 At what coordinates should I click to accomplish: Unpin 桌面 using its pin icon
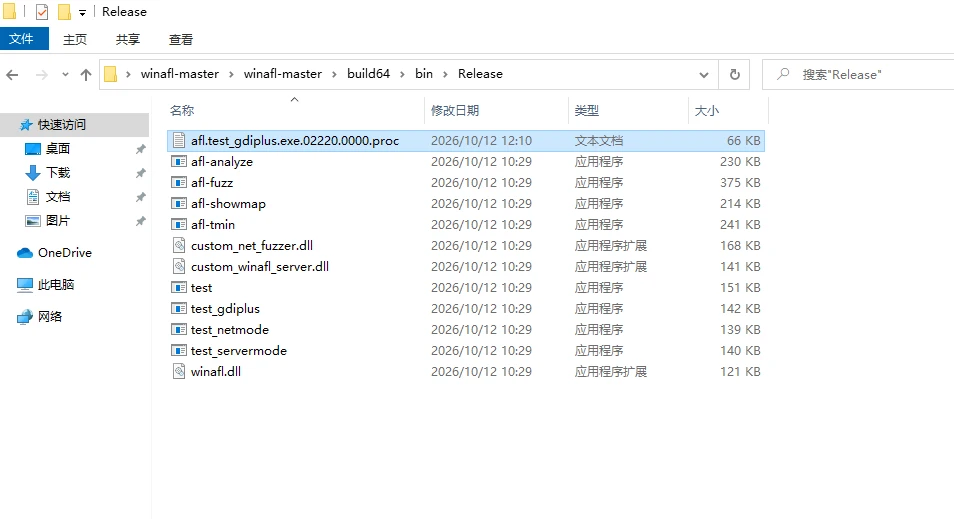tap(141, 148)
